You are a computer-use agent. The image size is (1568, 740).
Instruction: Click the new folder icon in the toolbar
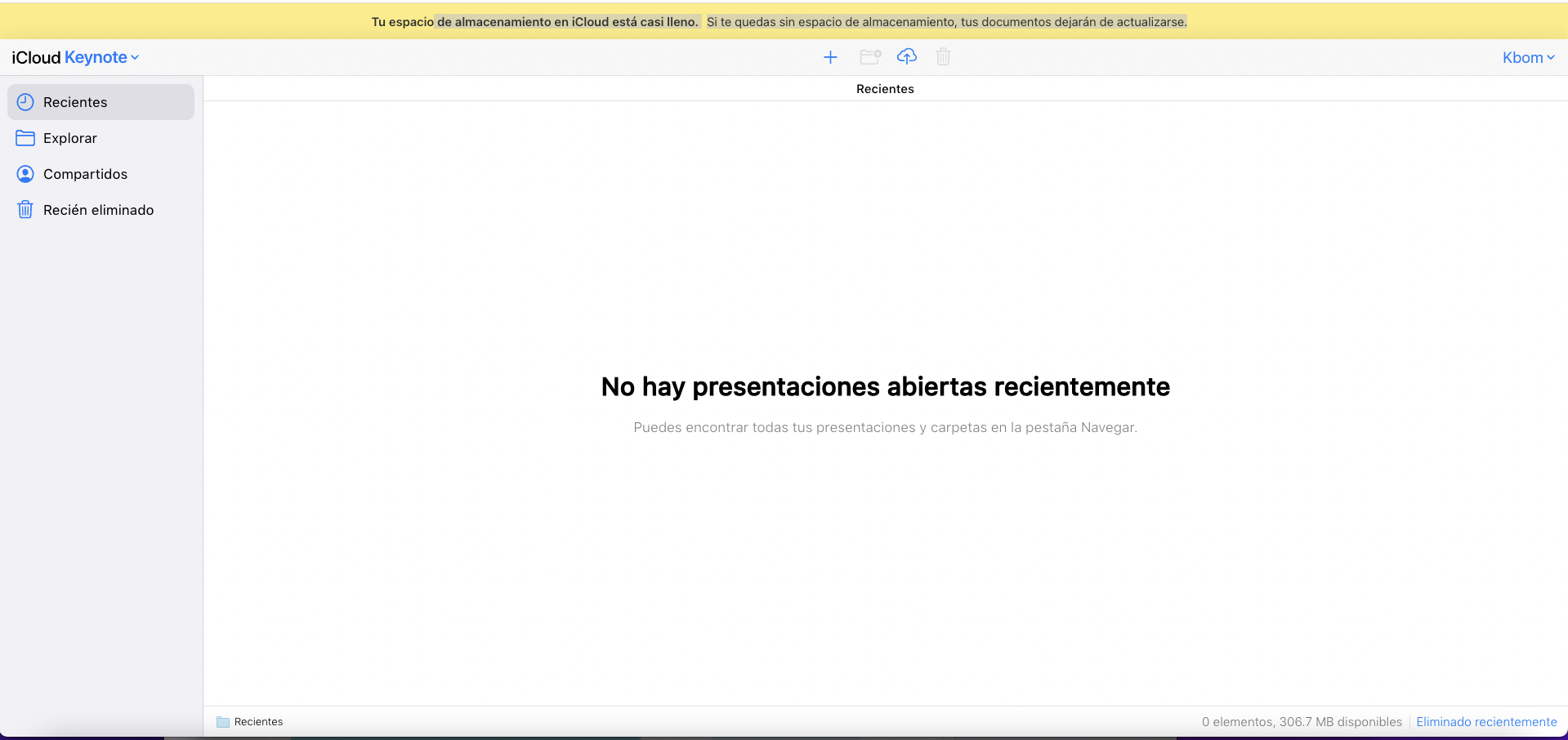click(870, 57)
